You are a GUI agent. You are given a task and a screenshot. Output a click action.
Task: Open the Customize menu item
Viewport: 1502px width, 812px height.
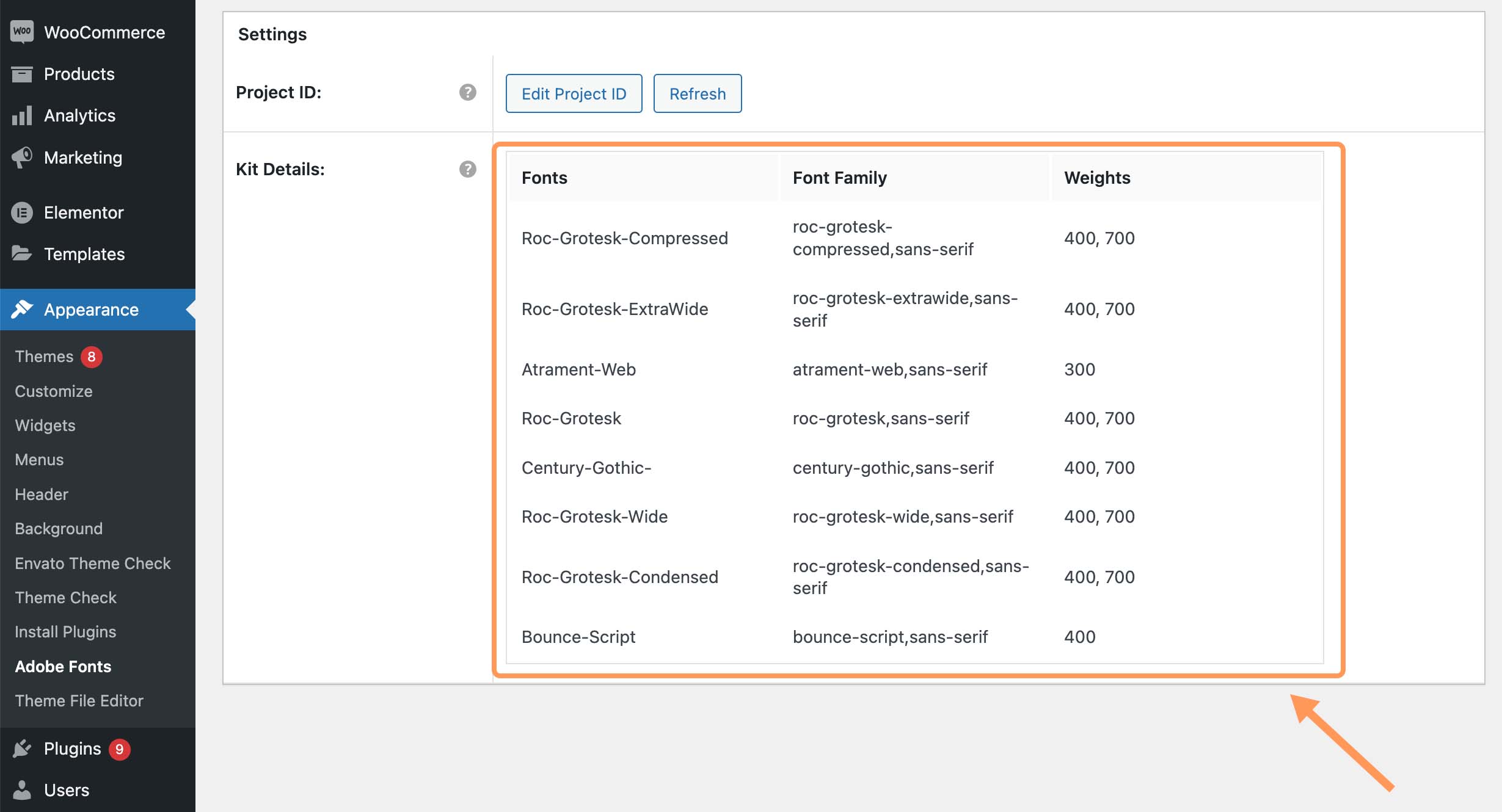tap(54, 391)
